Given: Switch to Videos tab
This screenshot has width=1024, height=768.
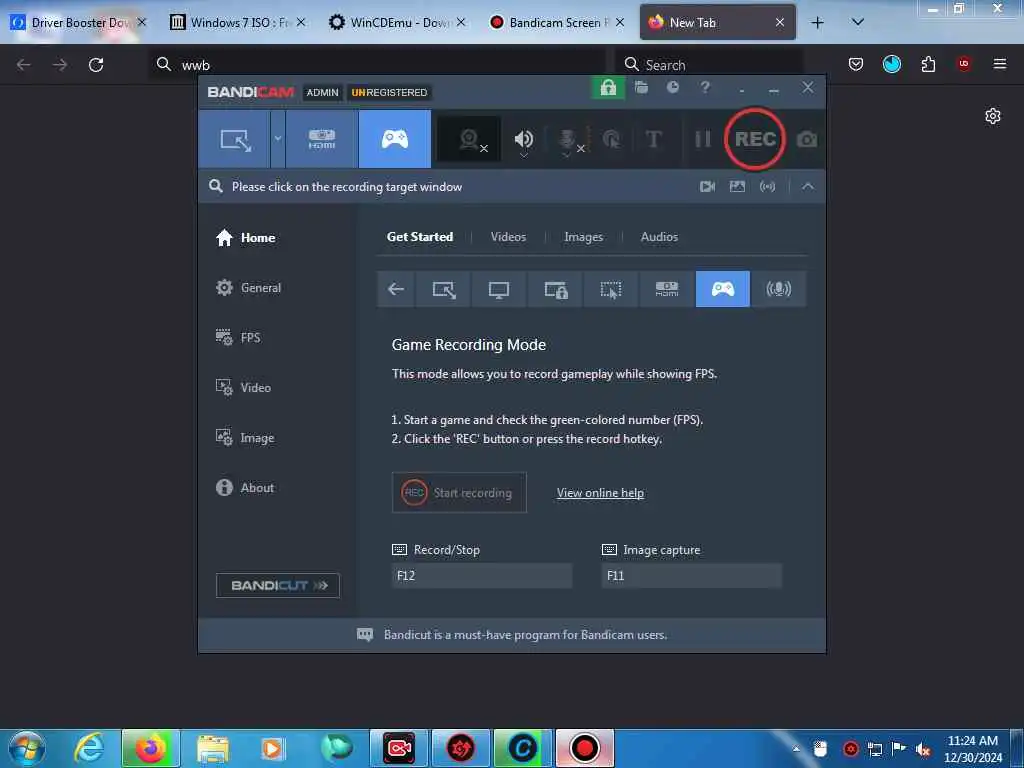Looking at the screenshot, I should click(508, 236).
